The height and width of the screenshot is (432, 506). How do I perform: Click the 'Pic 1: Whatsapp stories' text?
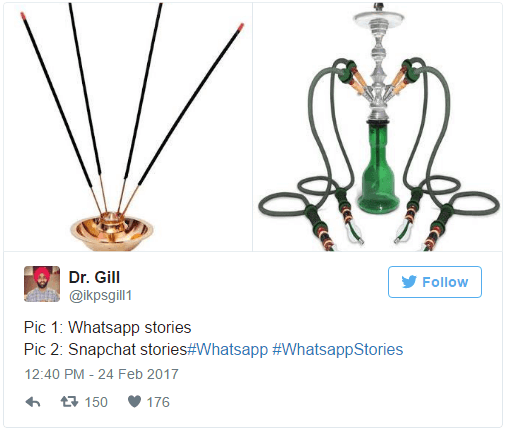(107, 327)
